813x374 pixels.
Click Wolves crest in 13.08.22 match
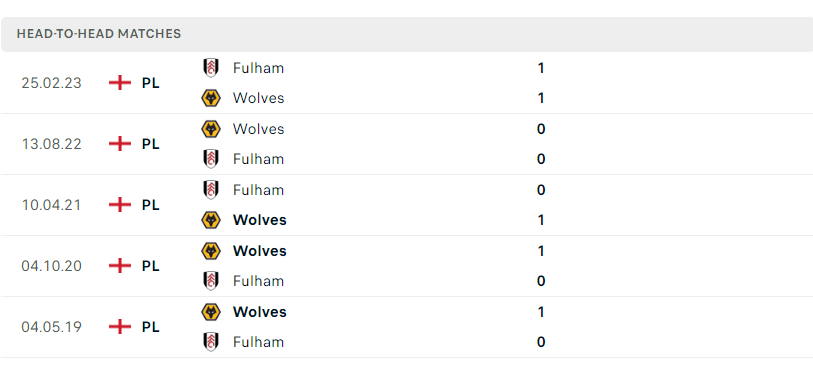[211, 129]
